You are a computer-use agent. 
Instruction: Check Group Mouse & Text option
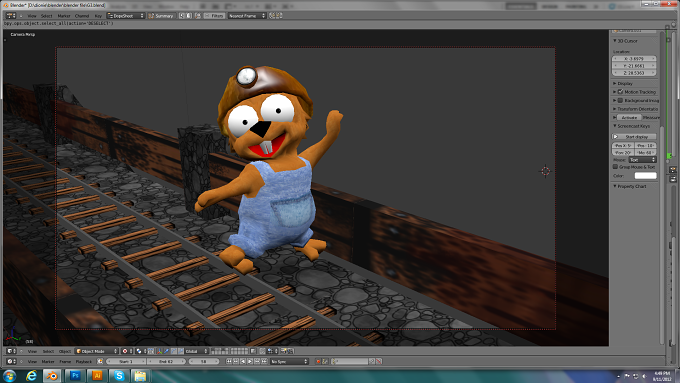click(615, 167)
